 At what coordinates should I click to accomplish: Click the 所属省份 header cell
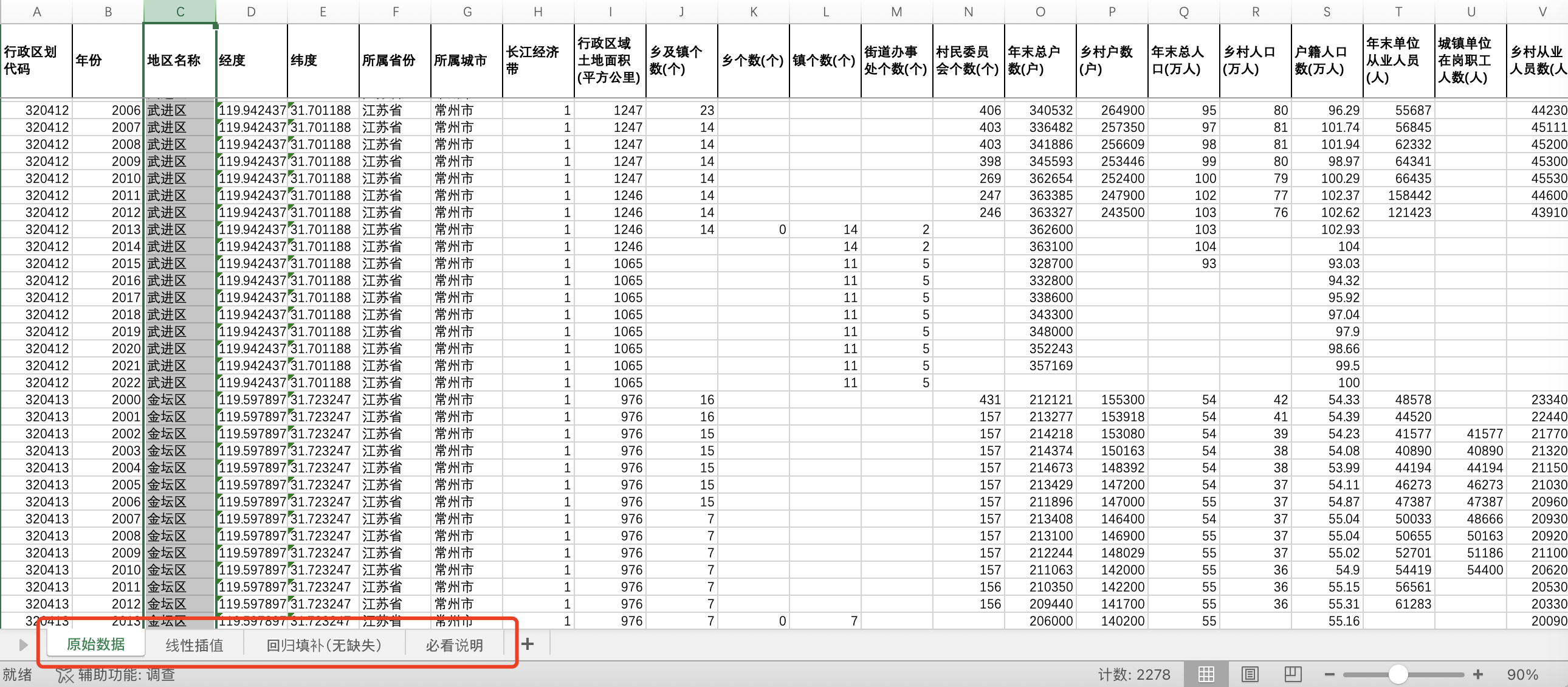(x=394, y=60)
